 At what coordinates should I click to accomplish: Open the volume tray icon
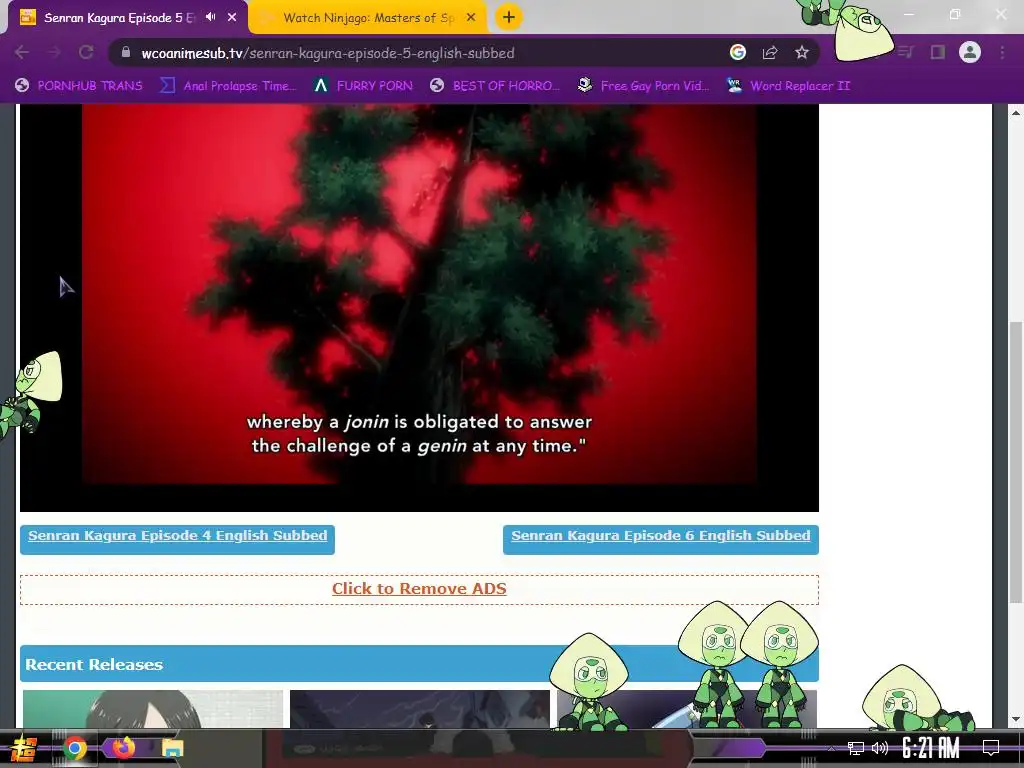pyautogui.click(x=880, y=748)
